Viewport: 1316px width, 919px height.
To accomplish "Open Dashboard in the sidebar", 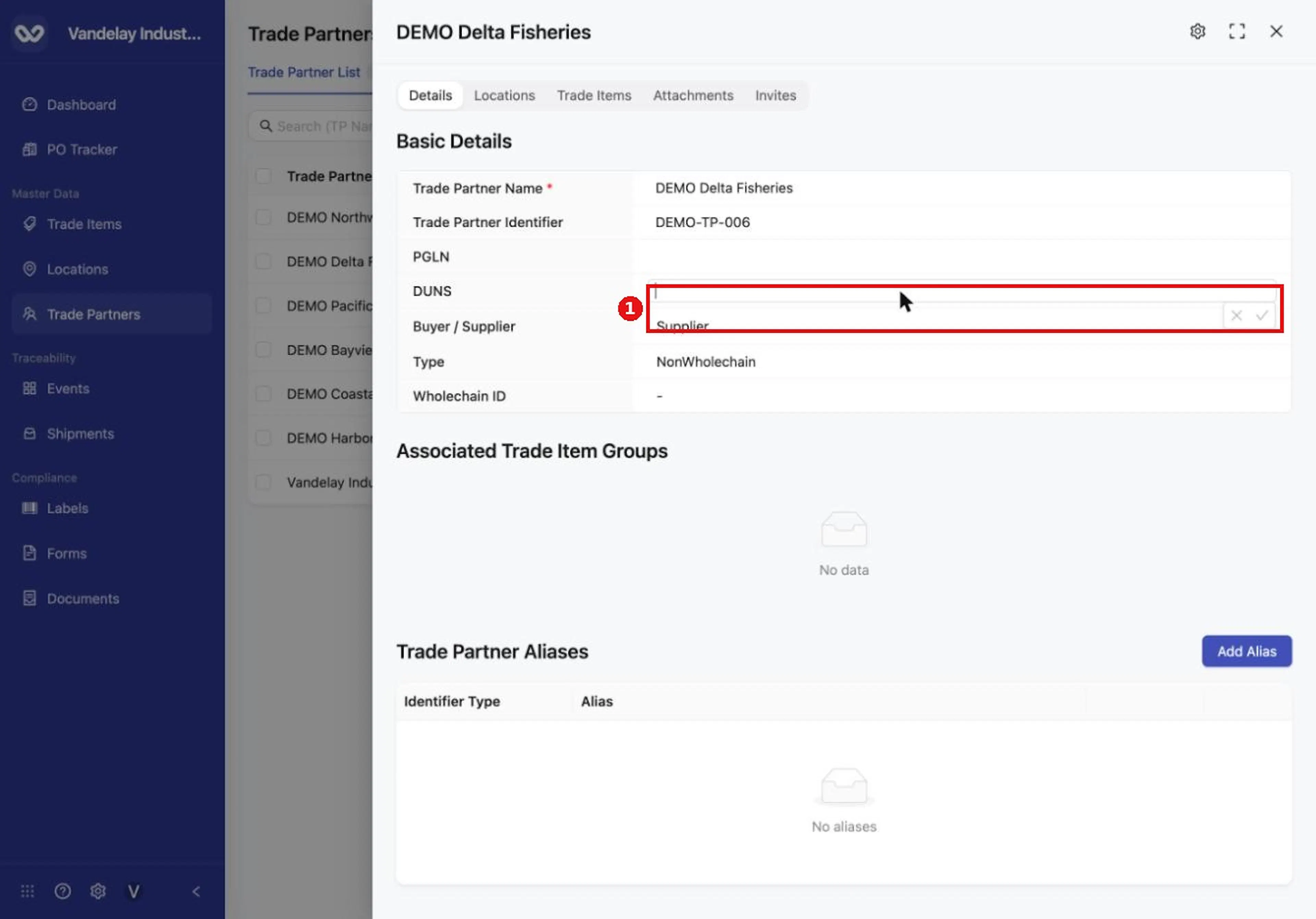I will [112, 105].
